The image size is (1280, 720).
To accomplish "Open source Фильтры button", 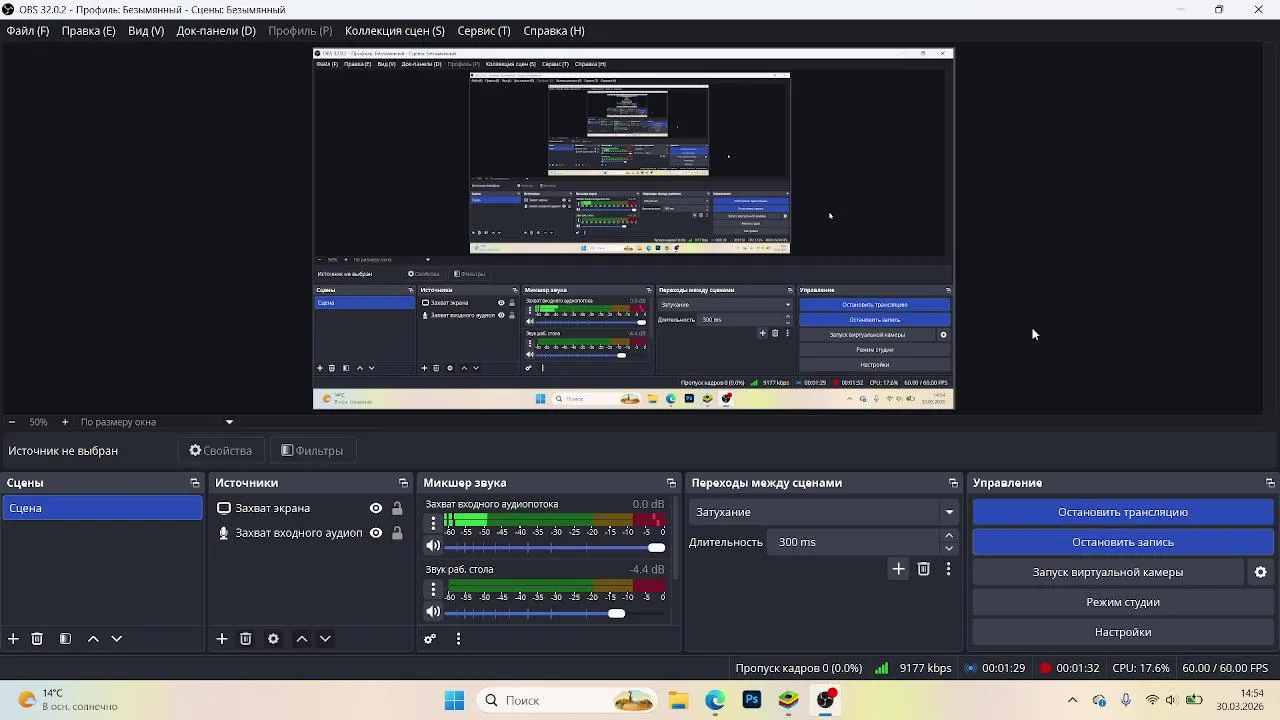I will (x=312, y=451).
